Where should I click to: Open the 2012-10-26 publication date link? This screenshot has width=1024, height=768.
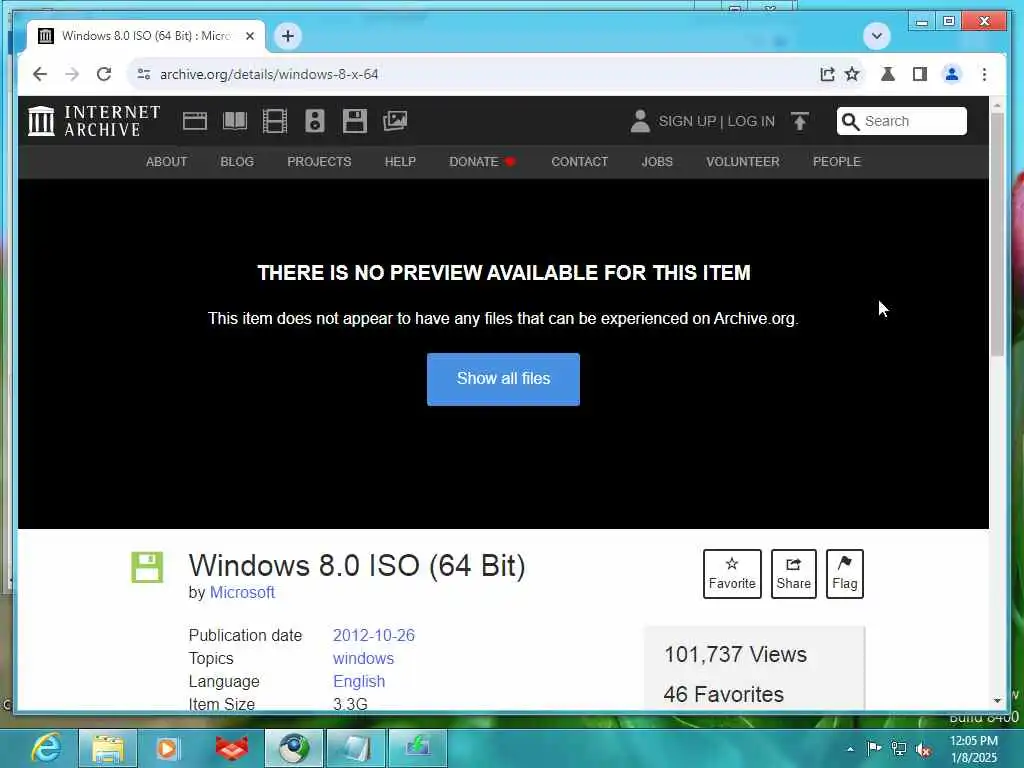click(x=374, y=635)
